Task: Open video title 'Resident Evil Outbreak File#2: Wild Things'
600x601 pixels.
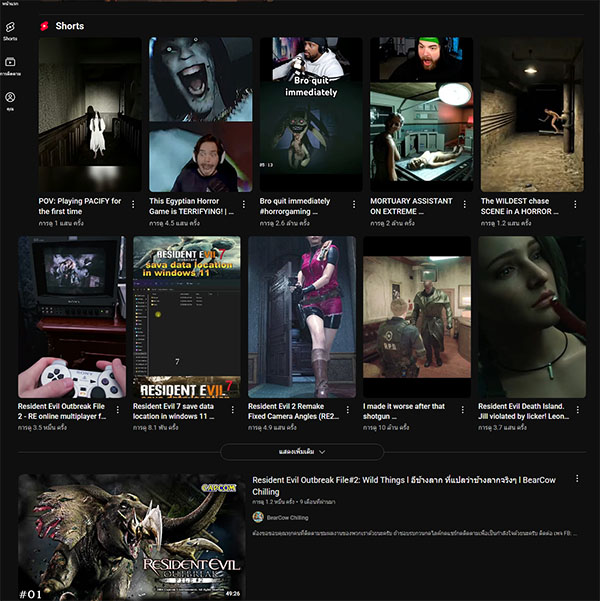Action: click(404, 486)
